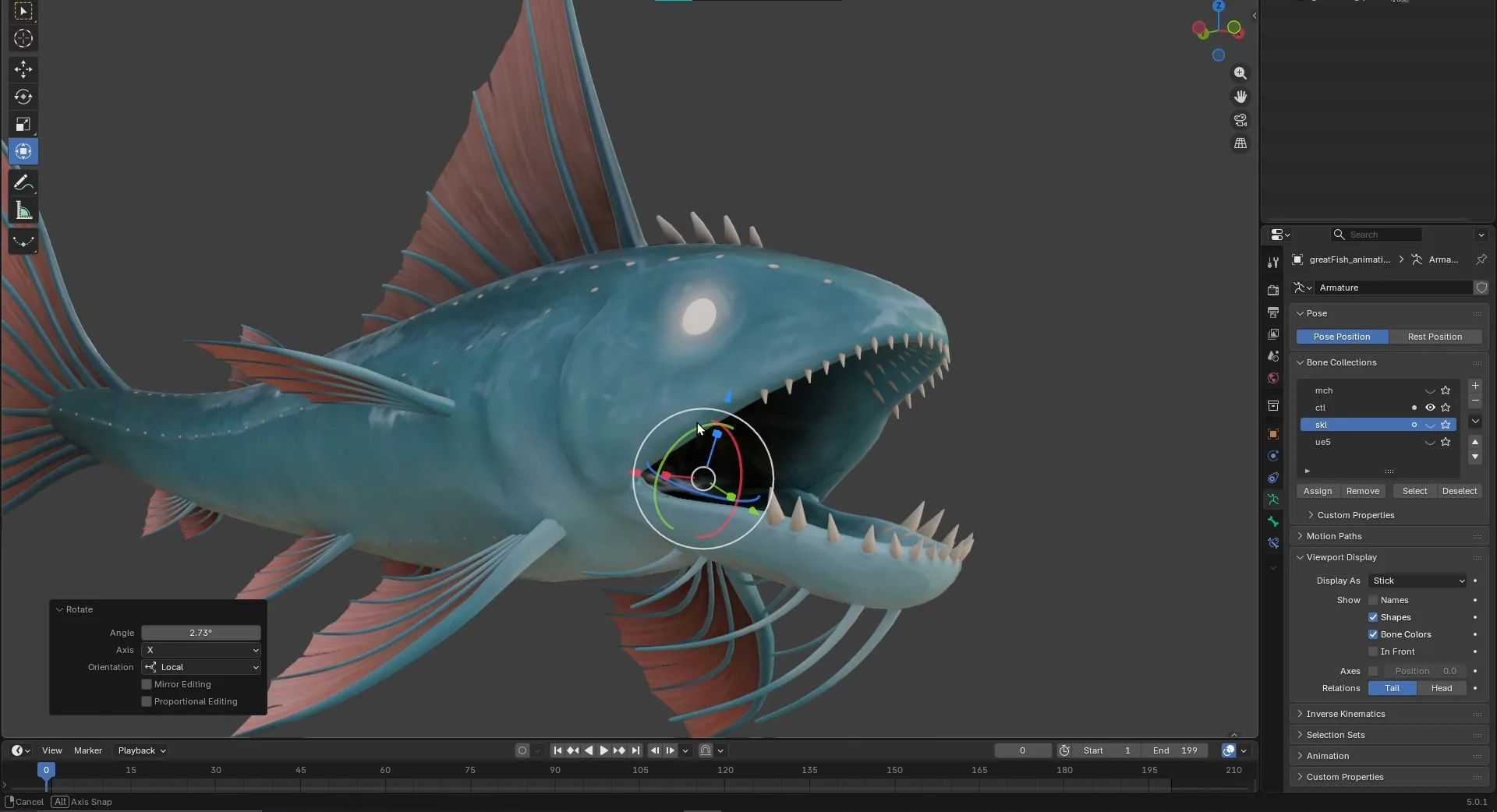
Task: Click the Assign button
Action: tap(1318, 491)
